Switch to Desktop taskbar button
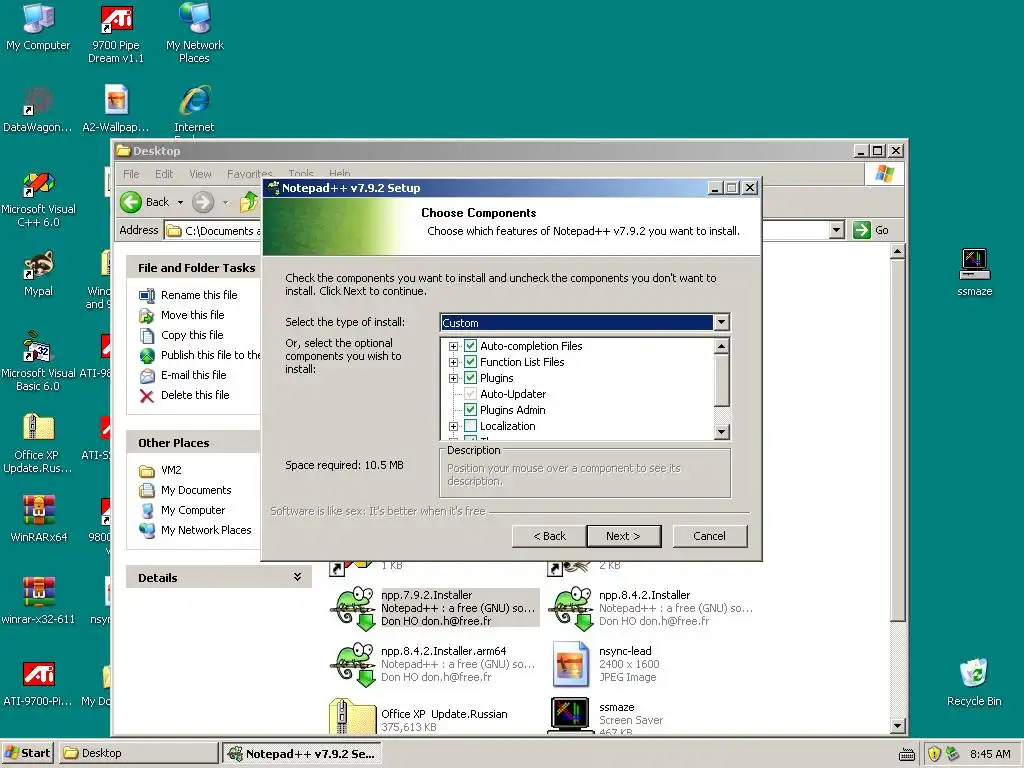 138,753
